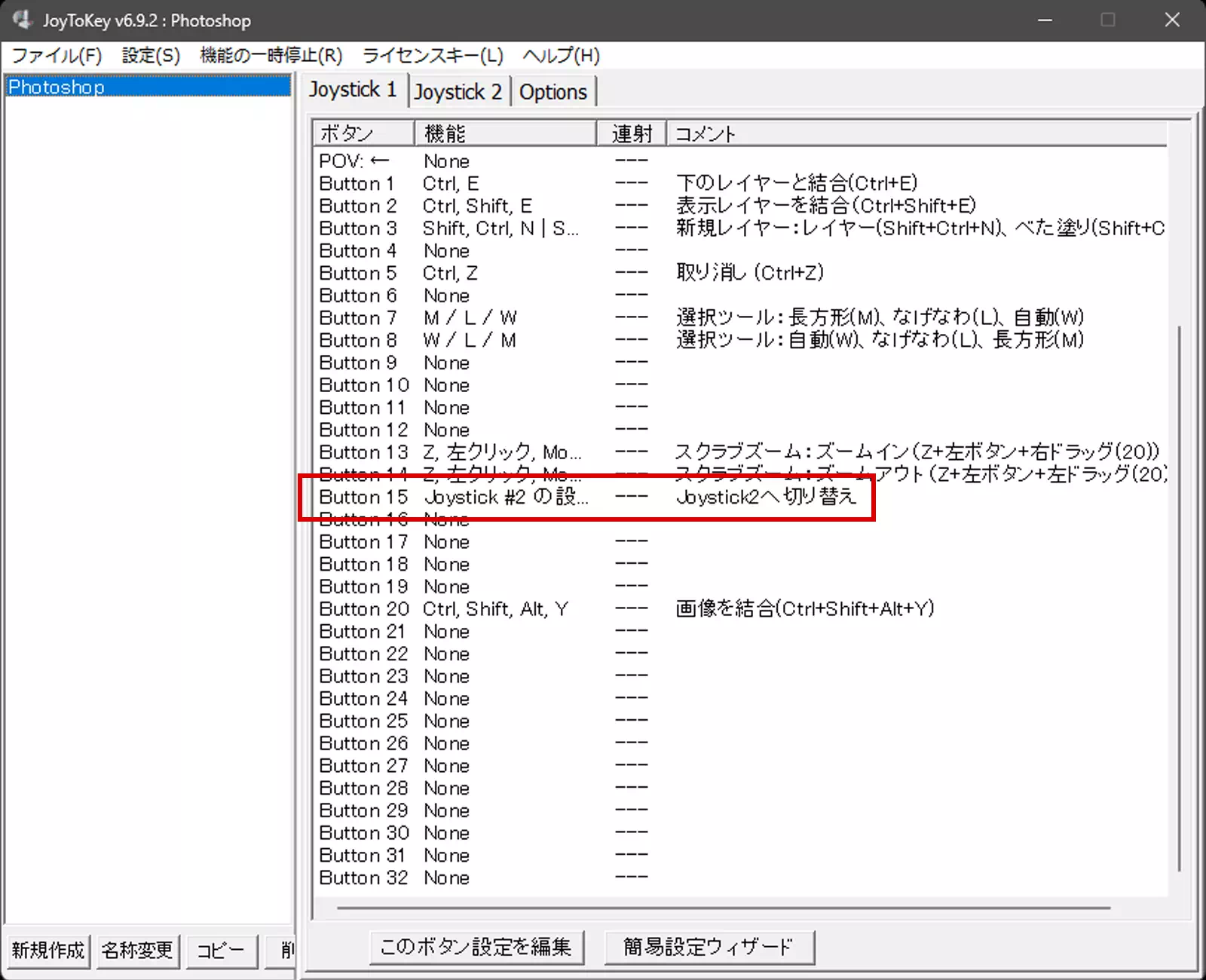Open the 機能の一時停止(R) menu
This screenshot has height=980, width=1206.
coord(271,56)
